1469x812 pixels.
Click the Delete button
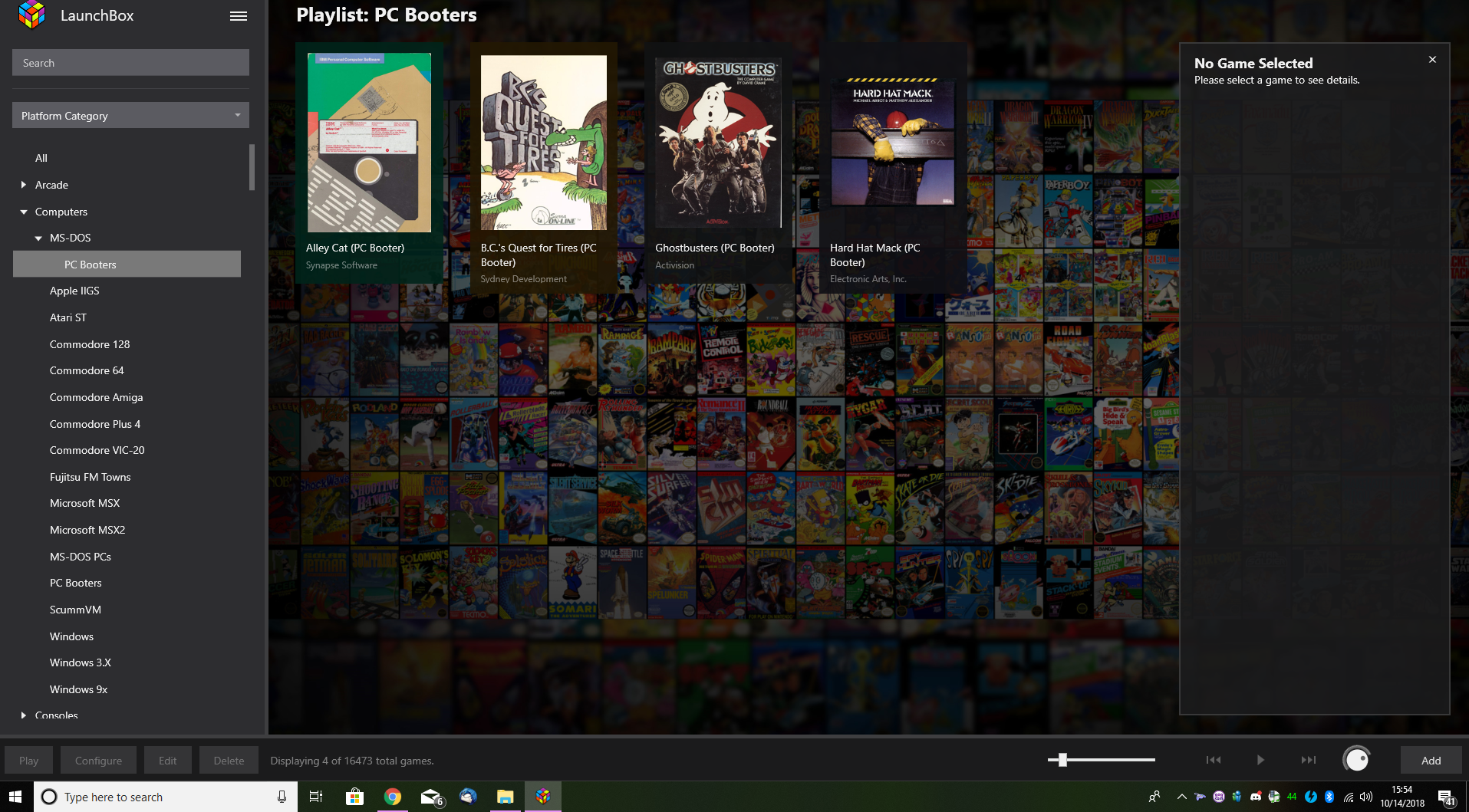point(229,761)
